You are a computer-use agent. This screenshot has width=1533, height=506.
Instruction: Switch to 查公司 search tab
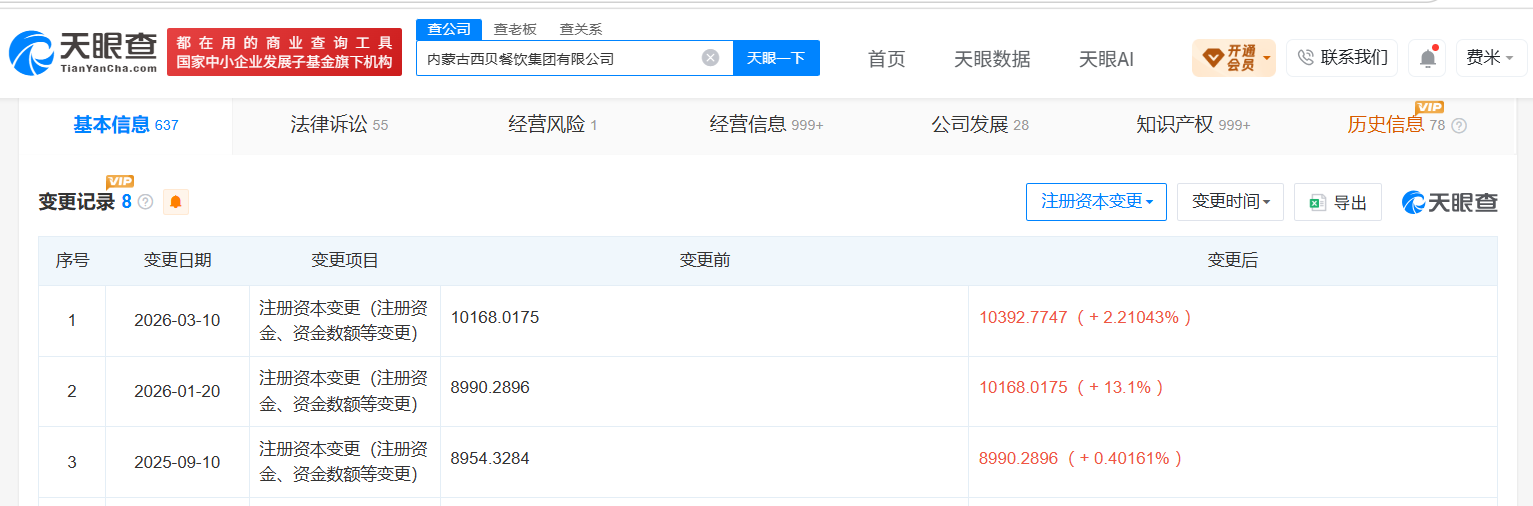[449, 29]
